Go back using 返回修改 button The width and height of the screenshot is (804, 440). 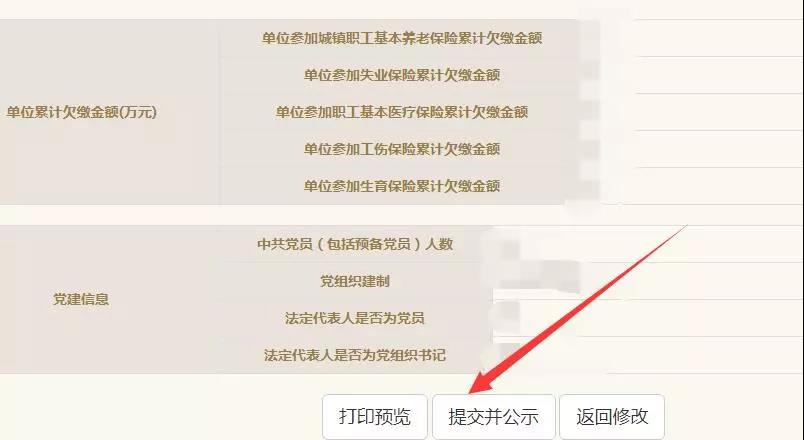612,416
